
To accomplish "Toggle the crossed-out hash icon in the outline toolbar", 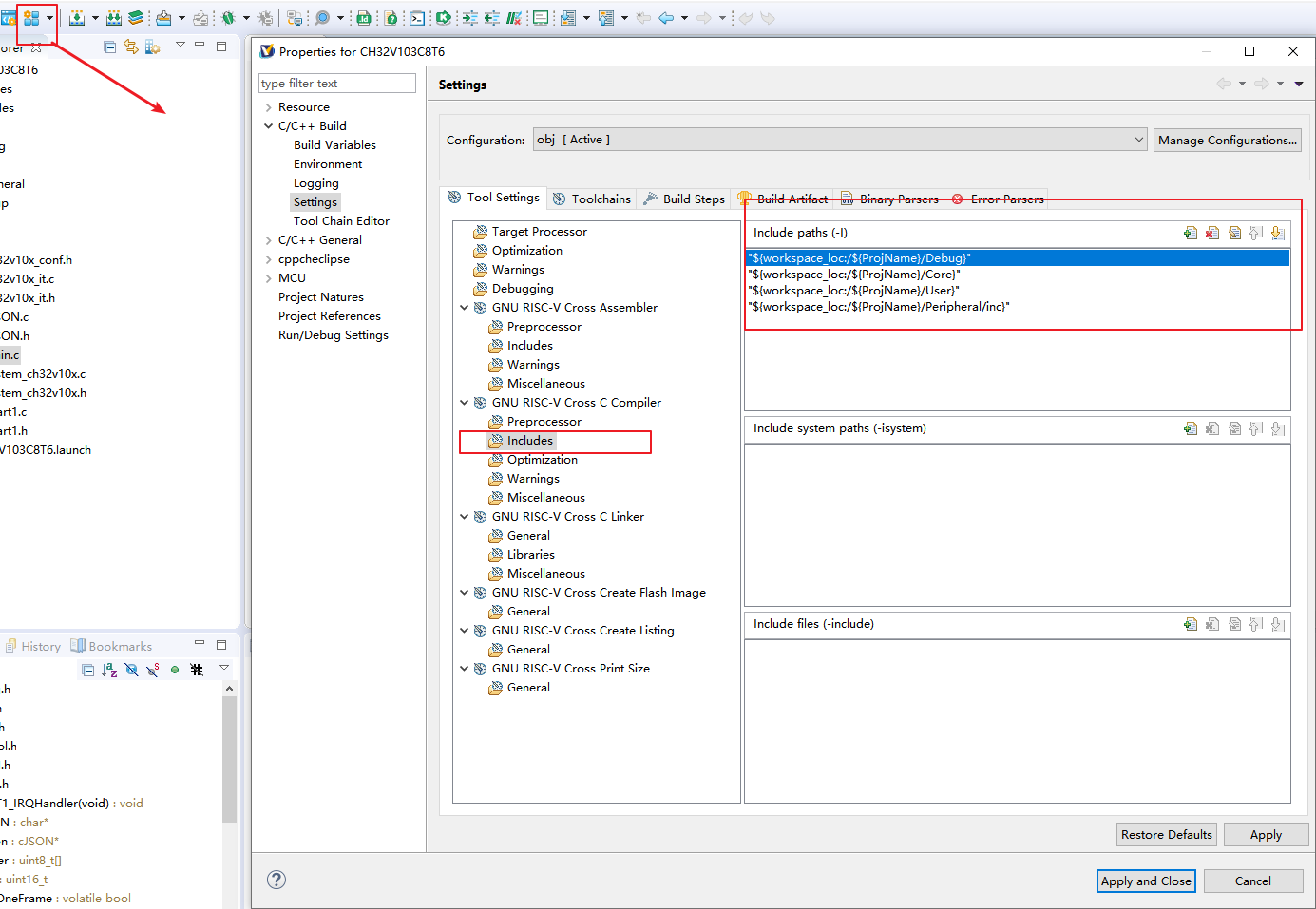I will (197, 670).
